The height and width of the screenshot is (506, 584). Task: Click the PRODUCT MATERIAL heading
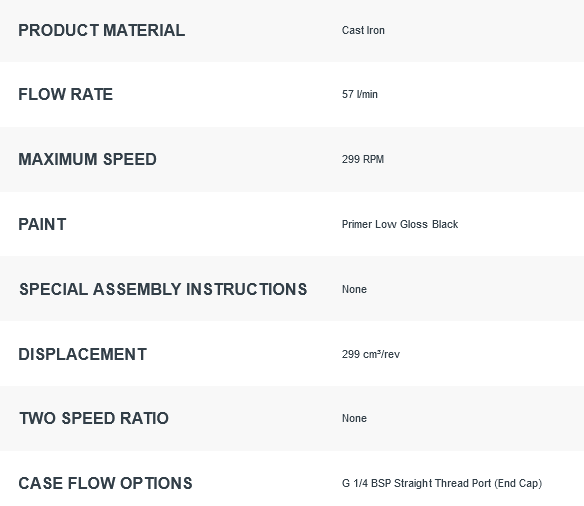pos(101,31)
